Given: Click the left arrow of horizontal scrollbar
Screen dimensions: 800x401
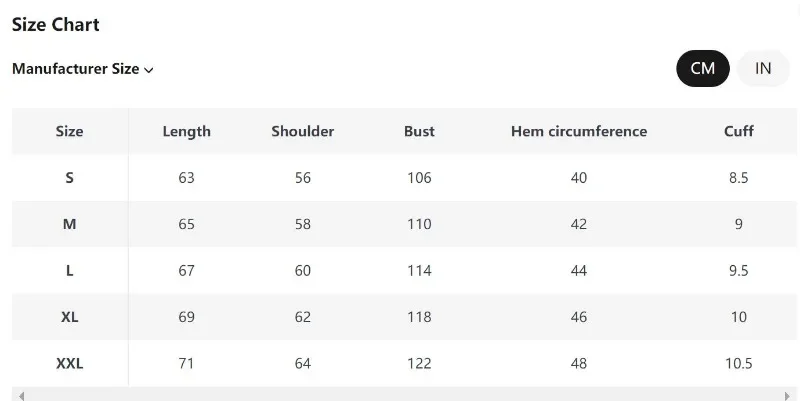Looking at the screenshot, I should tap(21, 395).
